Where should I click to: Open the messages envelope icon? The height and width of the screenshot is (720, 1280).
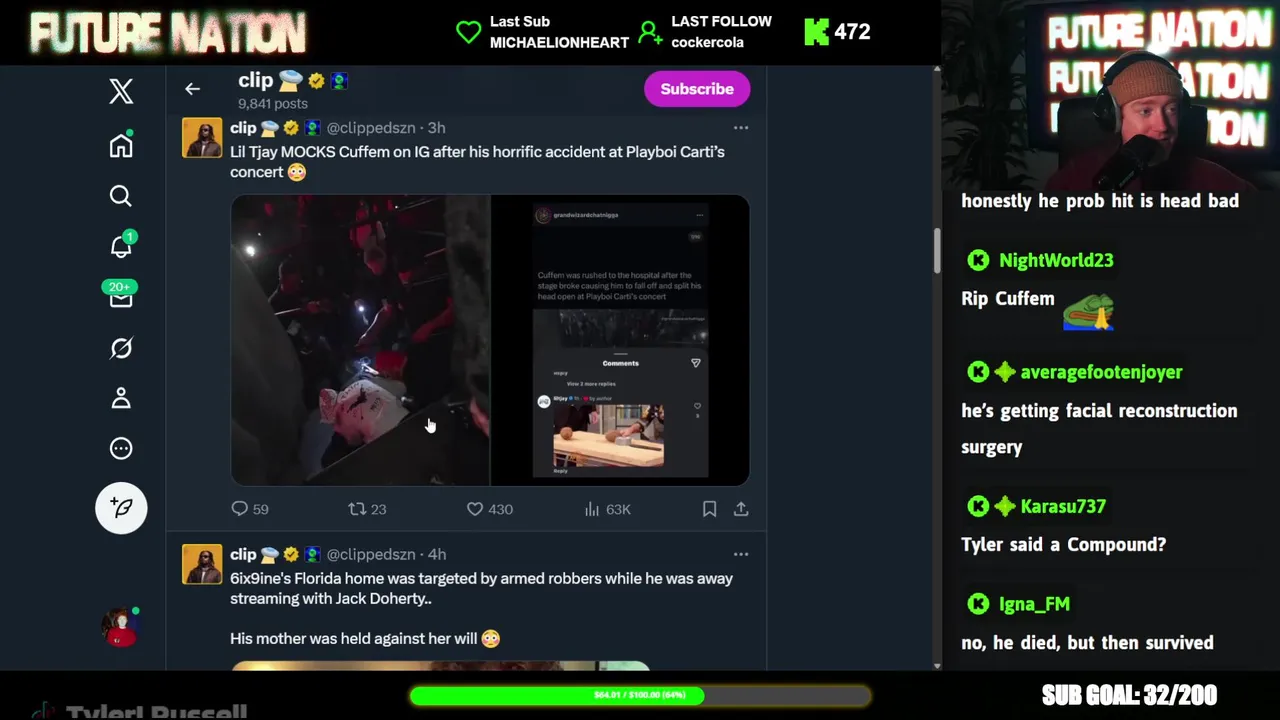(121, 297)
